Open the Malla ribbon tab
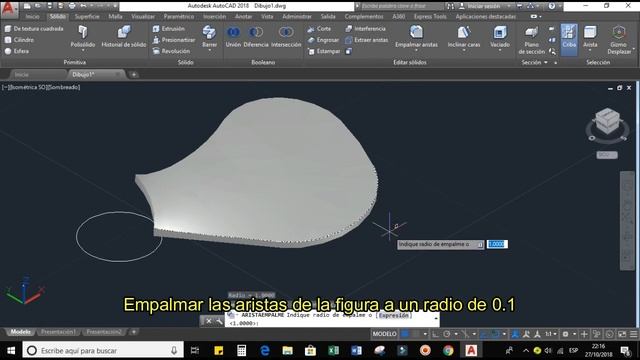Image resolution: width=640 pixels, height=360 pixels. [x=116, y=16]
